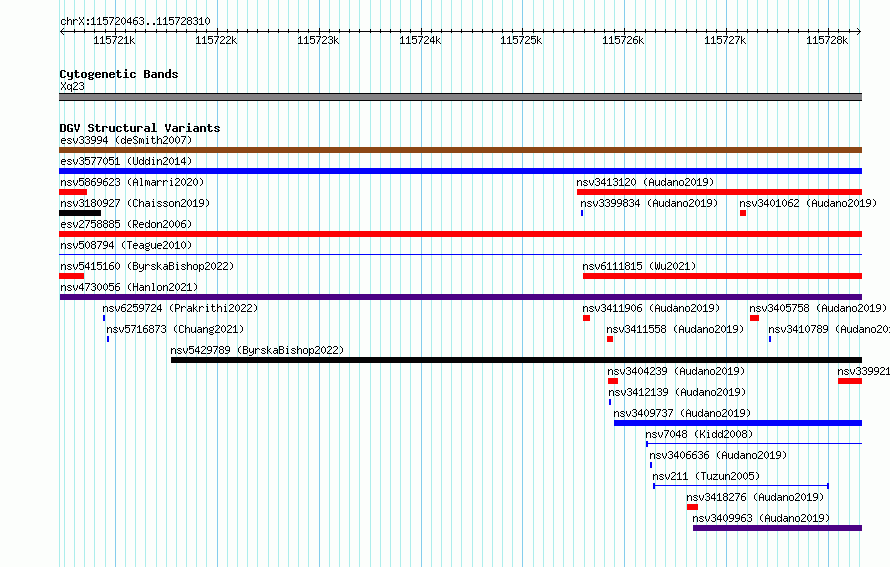Screen dimensions: 890x567
Task: Click nsv3404239 (Audano2019) label
Action: [676, 371]
